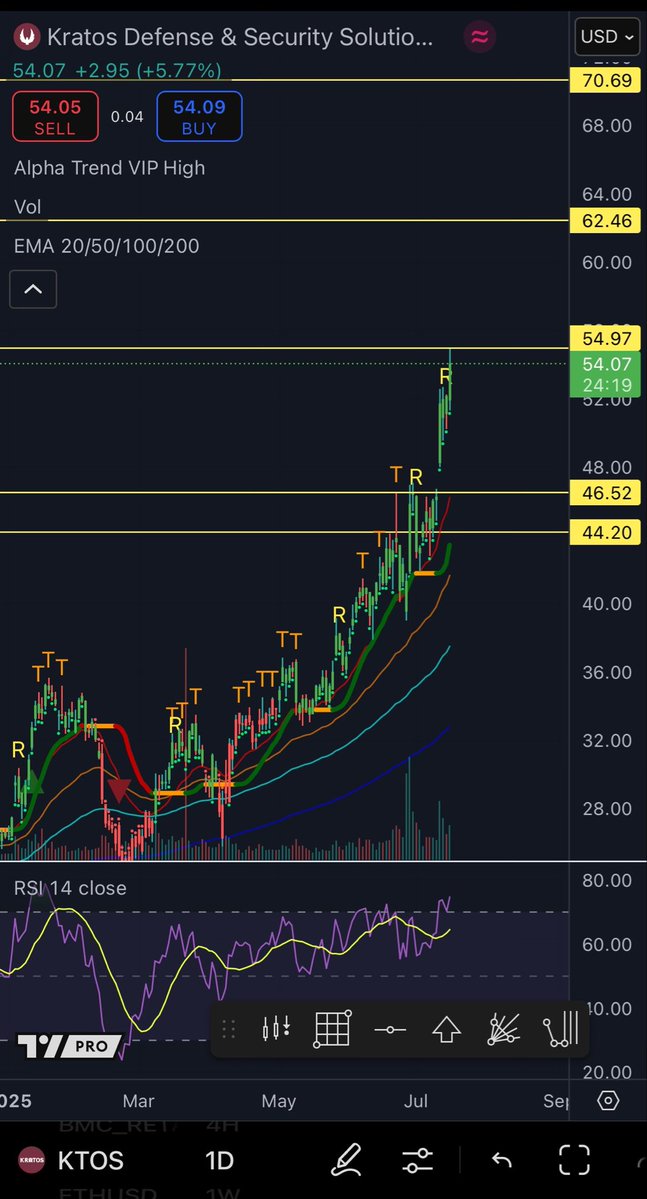This screenshot has height=1199, width=647.
Task: Tap the Kratos Defense & Security title
Action: pyautogui.click(x=240, y=37)
